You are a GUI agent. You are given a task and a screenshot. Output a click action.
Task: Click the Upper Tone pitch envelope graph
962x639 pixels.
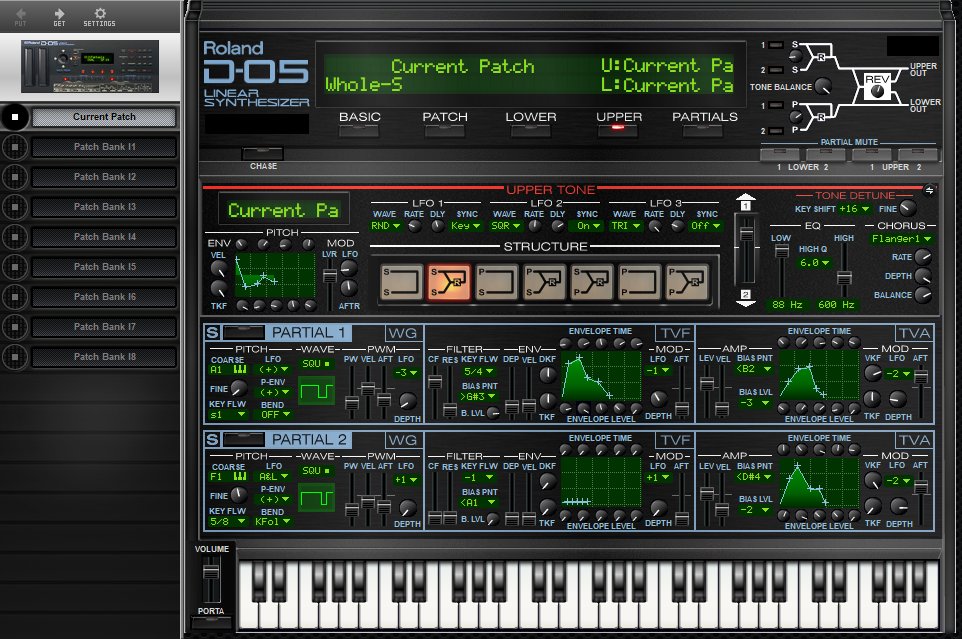(275, 275)
